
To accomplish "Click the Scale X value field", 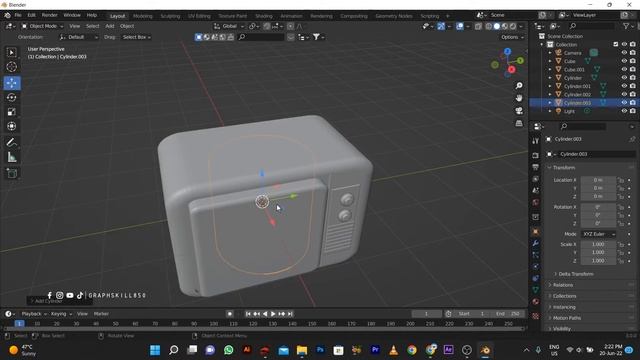I will coord(598,244).
